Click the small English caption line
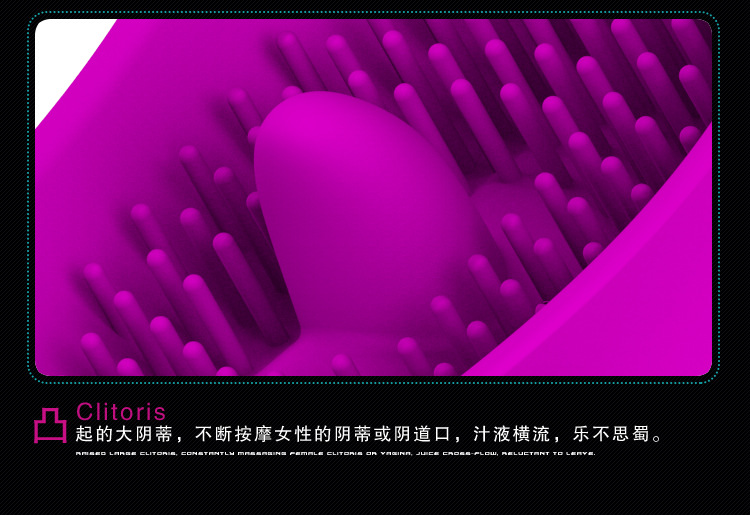Image resolution: width=750 pixels, height=515 pixels. click(x=336, y=454)
